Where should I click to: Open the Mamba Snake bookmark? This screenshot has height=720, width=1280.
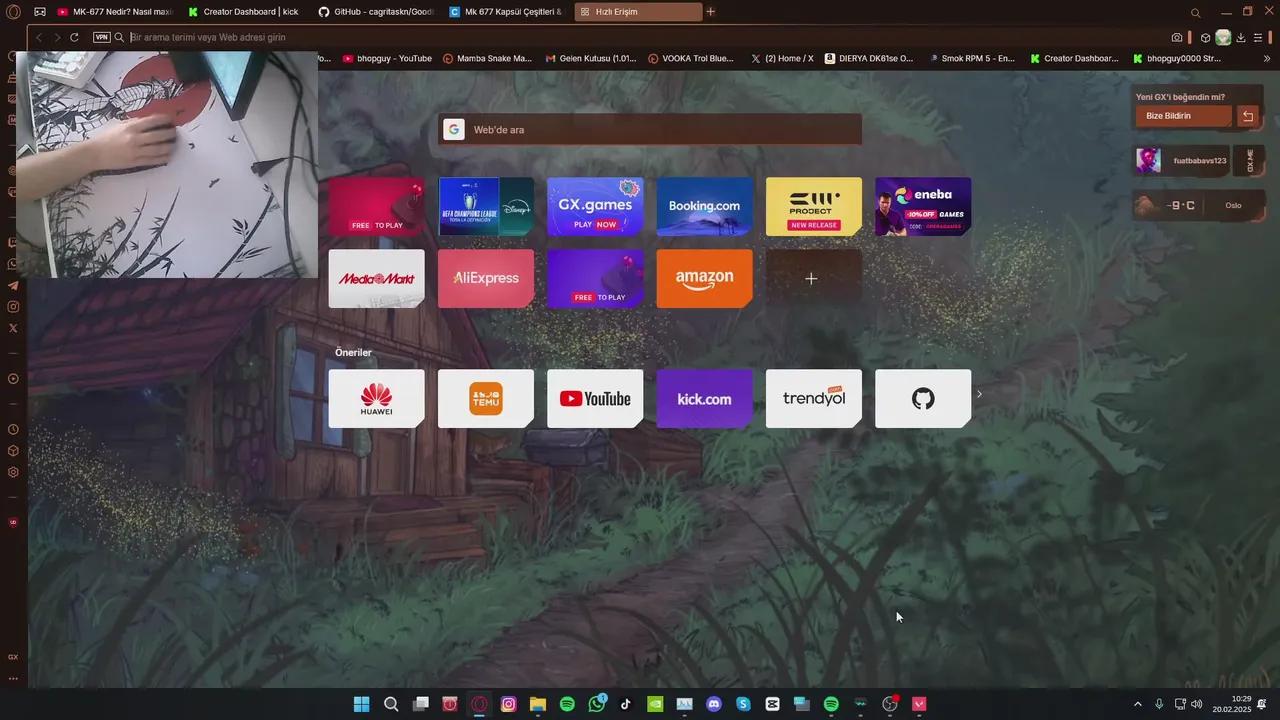pyautogui.click(x=487, y=58)
